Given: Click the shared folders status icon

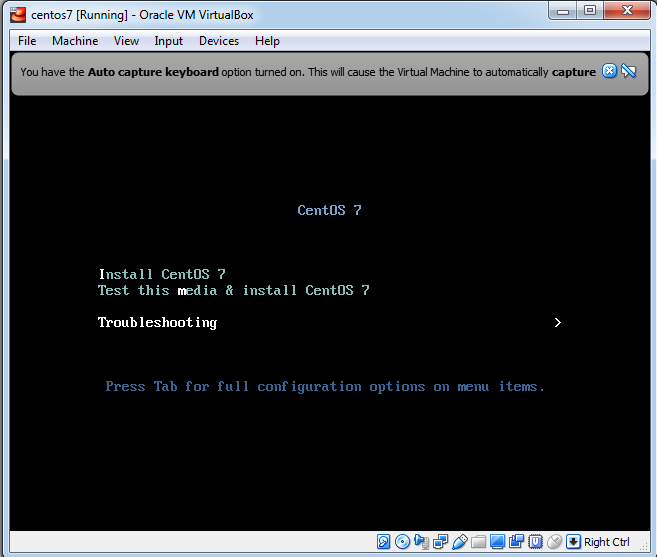Looking at the screenshot, I should [479, 541].
